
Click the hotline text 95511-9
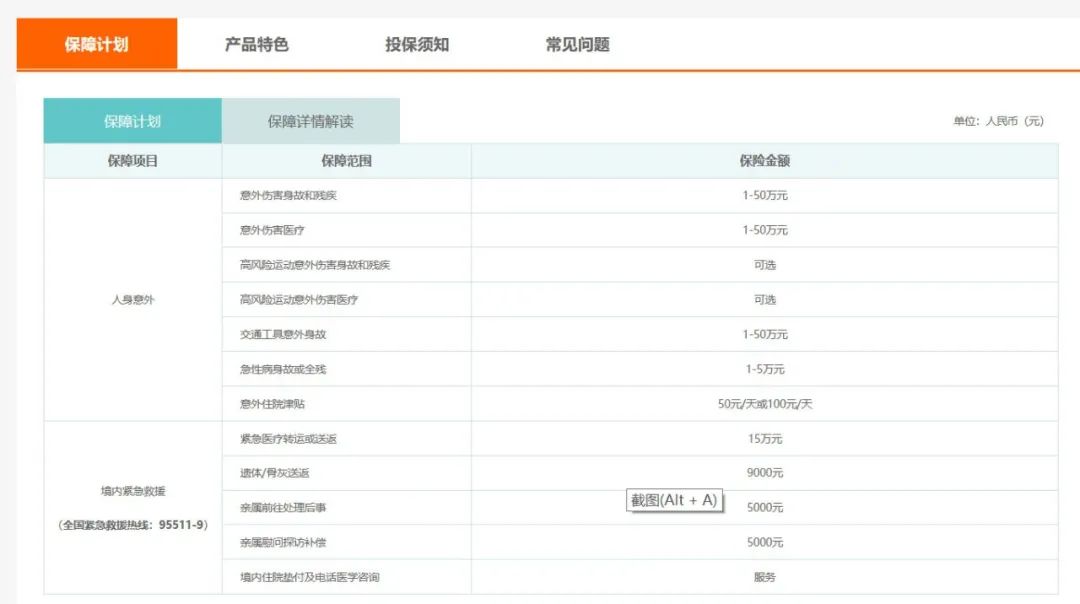pos(182,525)
